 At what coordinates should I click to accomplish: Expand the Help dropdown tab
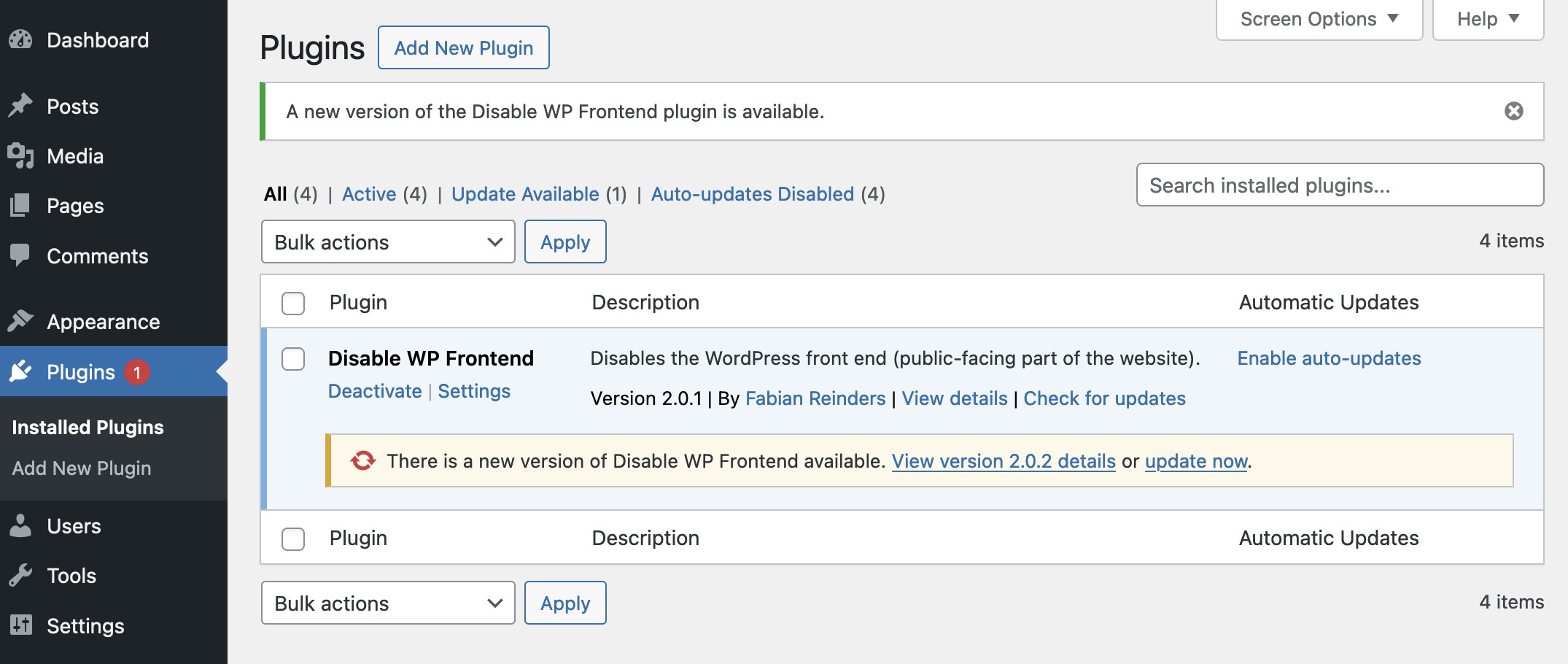click(1488, 19)
